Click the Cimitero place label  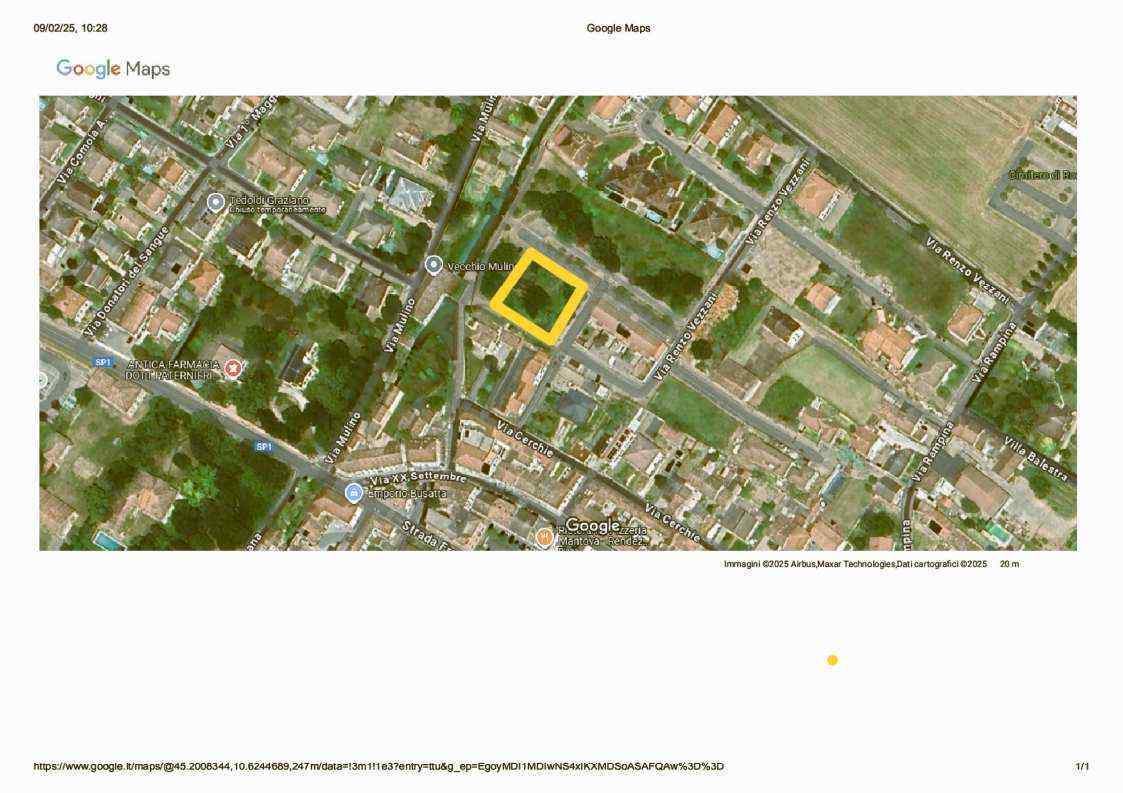coord(1041,175)
